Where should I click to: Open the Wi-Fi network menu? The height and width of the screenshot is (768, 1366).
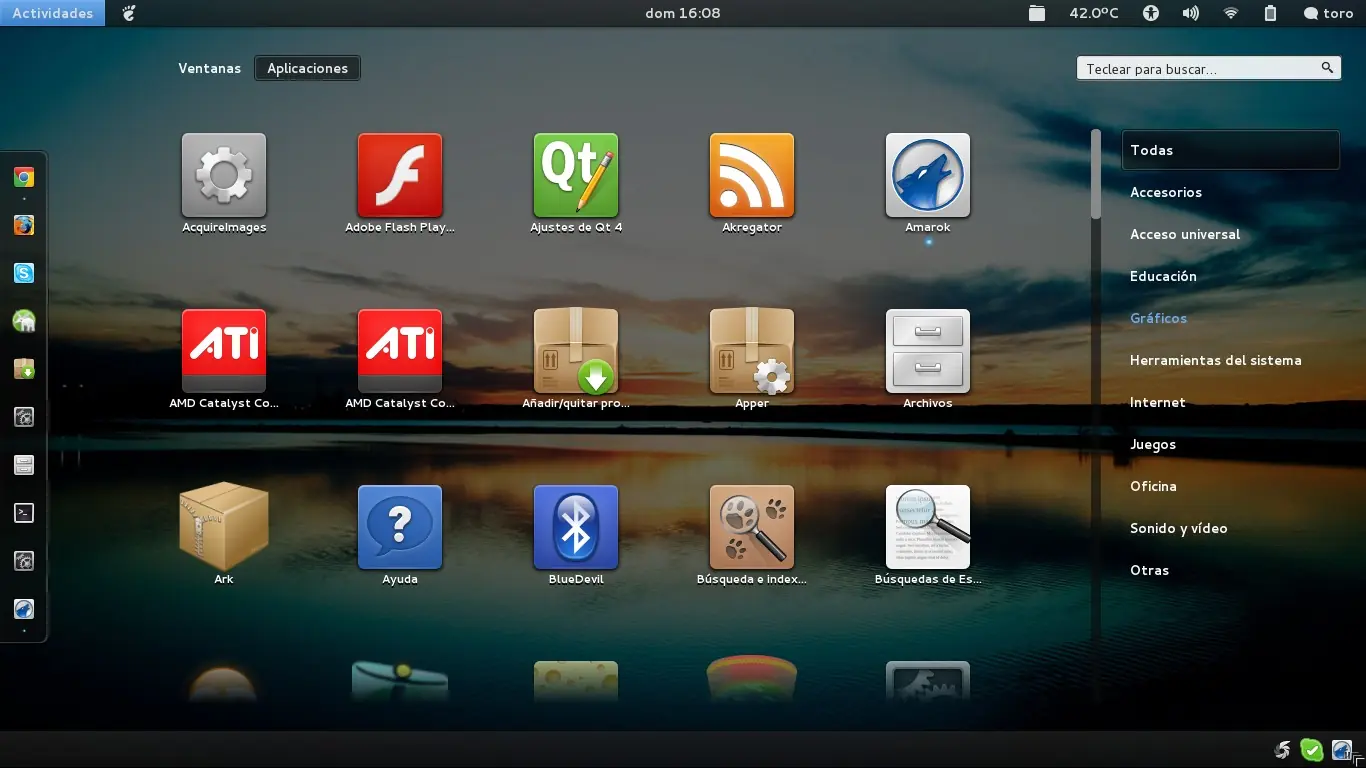1231,13
